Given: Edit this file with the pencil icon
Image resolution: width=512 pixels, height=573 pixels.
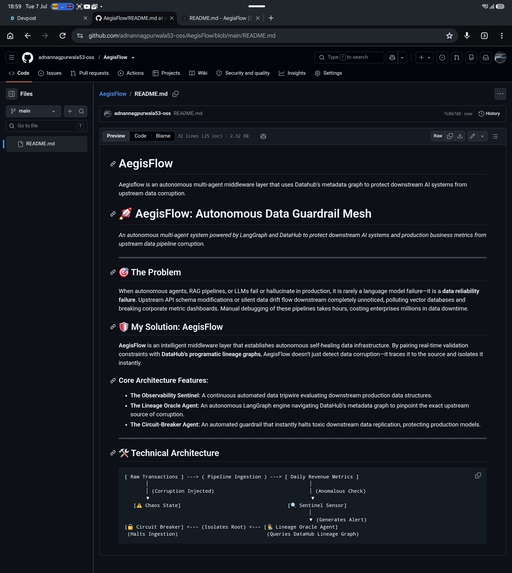Looking at the screenshot, I should [x=473, y=136].
